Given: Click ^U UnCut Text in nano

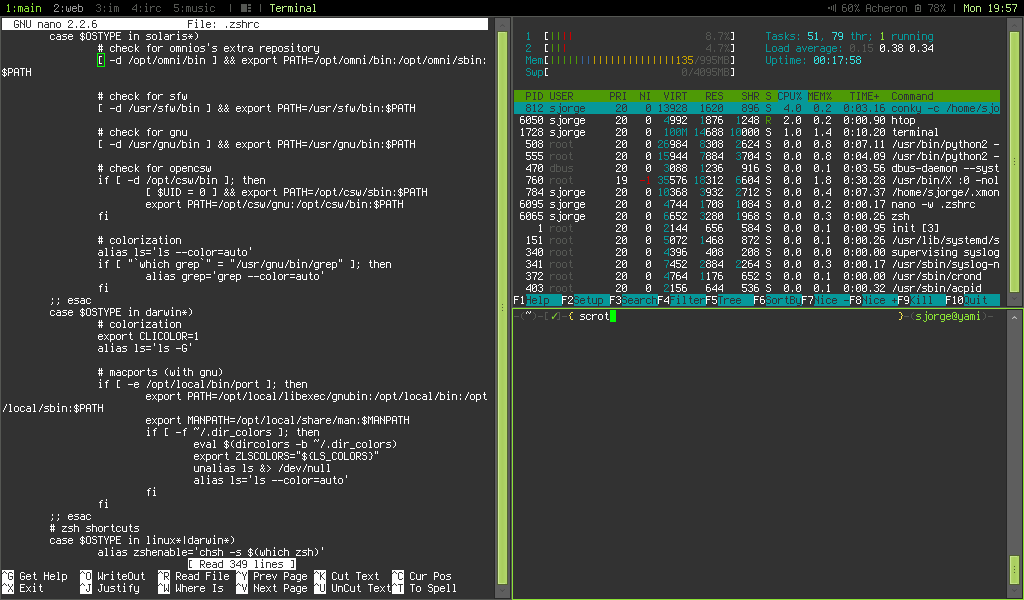Looking at the screenshot, I should [353, 588].
